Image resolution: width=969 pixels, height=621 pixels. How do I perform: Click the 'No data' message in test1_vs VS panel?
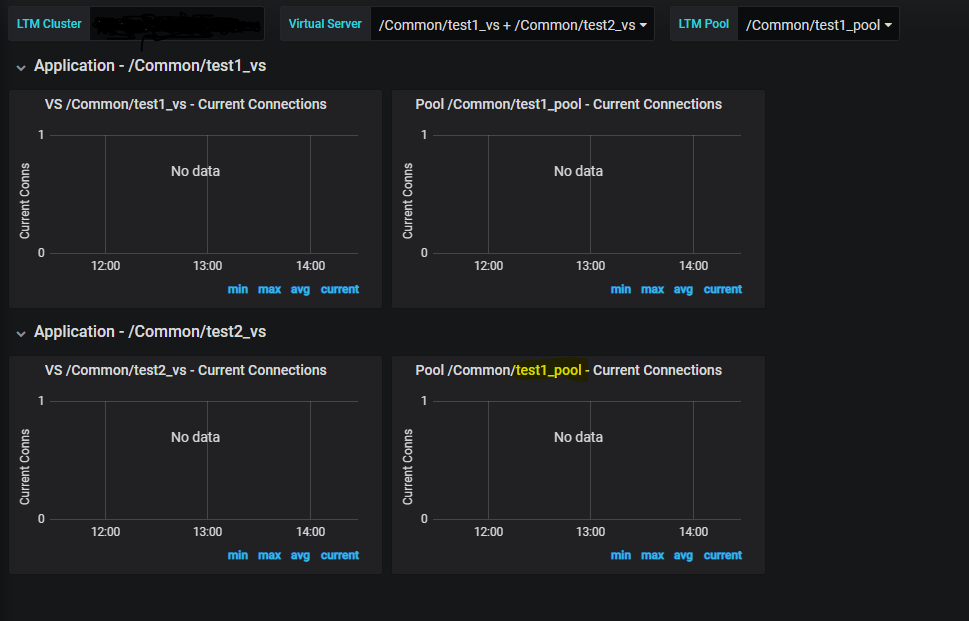[195, 171]
